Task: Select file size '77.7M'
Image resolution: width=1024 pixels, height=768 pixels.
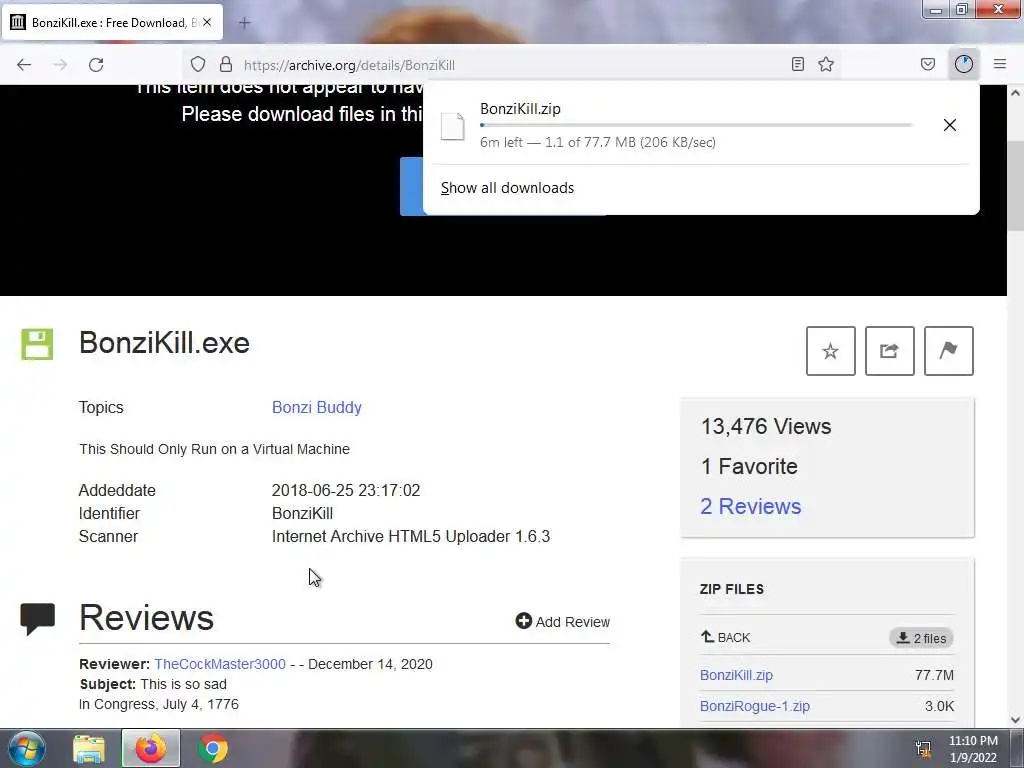Action: click(935, 675)
